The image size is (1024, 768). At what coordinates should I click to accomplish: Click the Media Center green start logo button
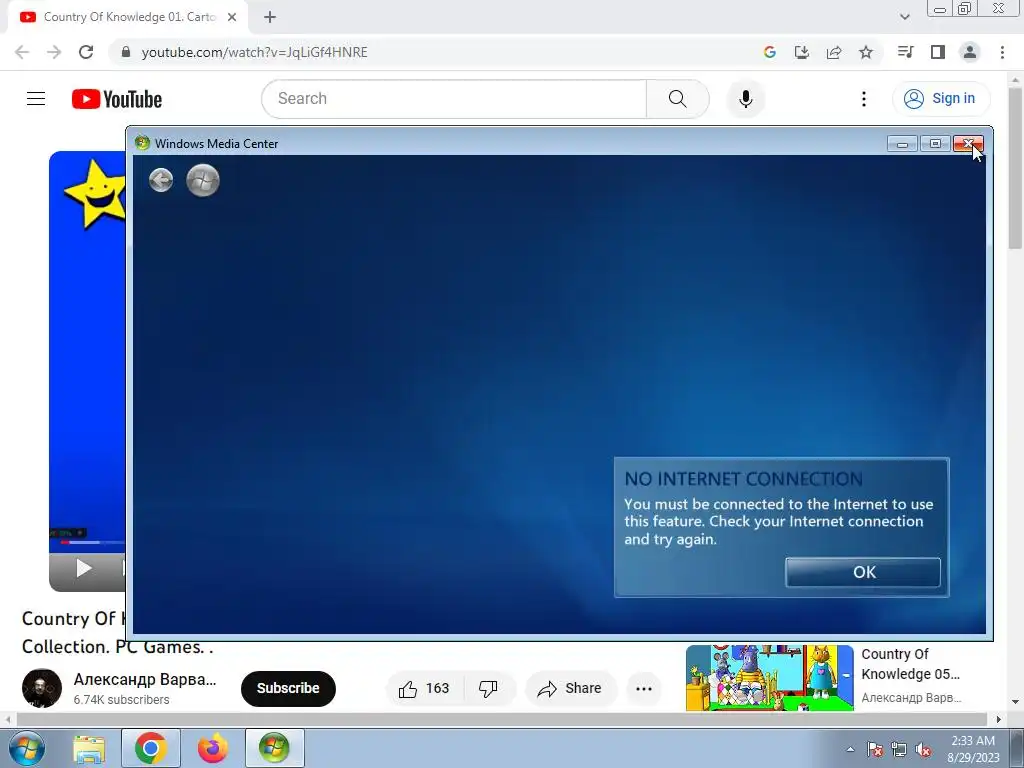click(202, 180)
